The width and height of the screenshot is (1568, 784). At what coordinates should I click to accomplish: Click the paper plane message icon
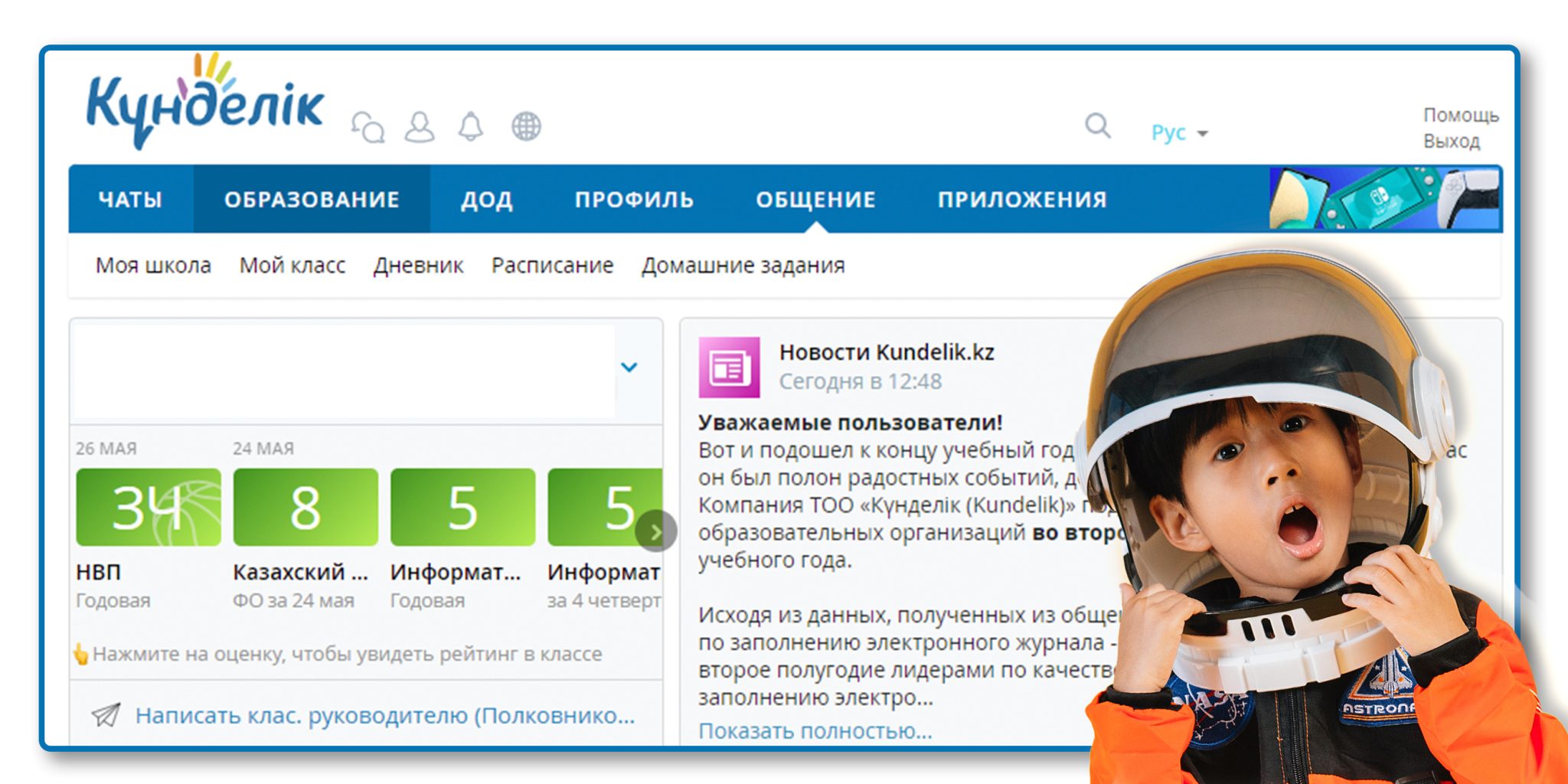[106, 715]
